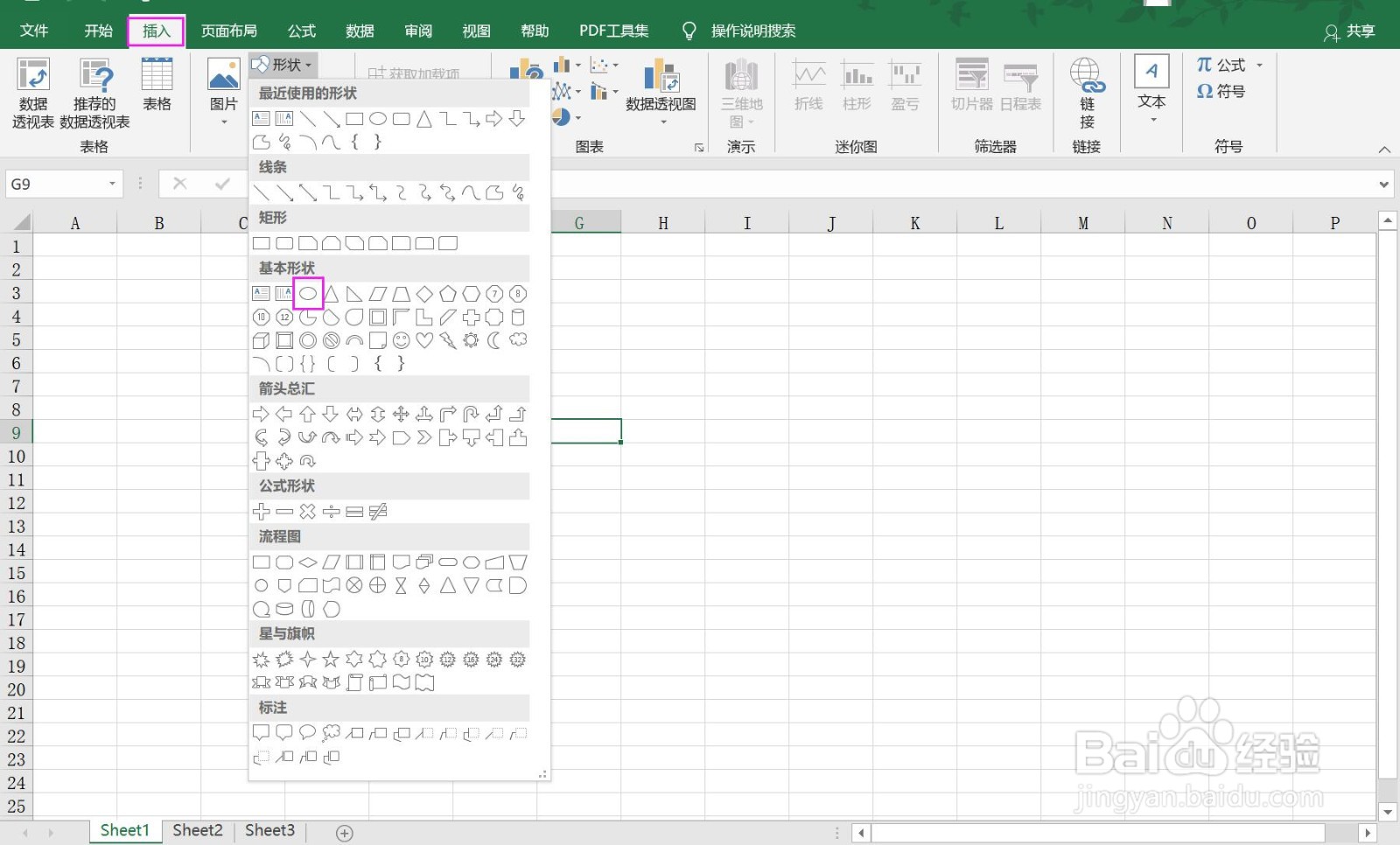Click the 共享 share button
1400x845 pixels.
[x=1349, y=31]
